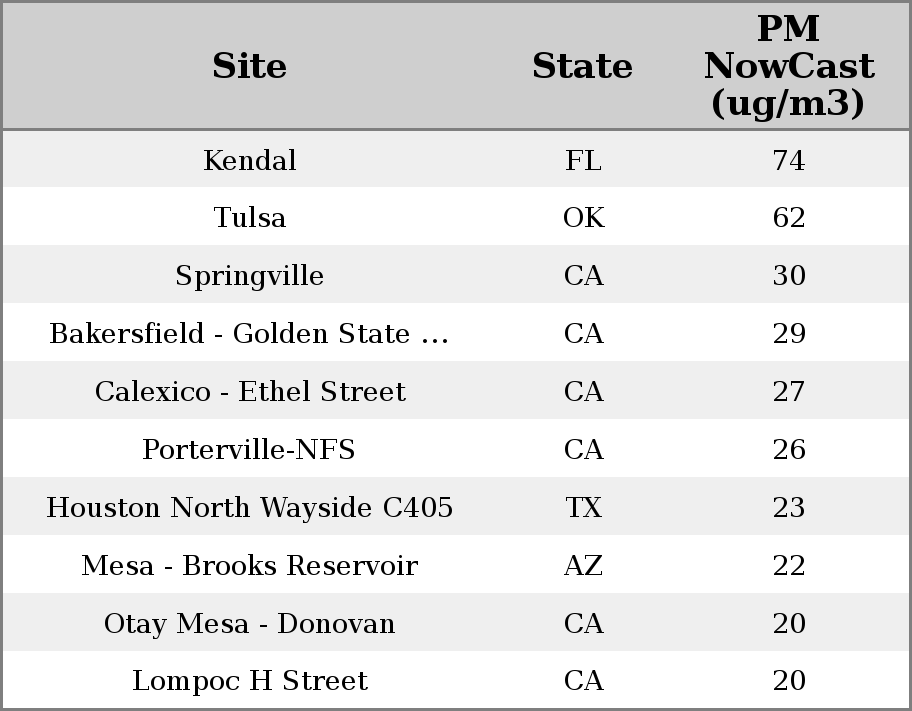The image size is (912, 711).
Task: Select the Kendal site cell
Action: [x=249, y=160]
